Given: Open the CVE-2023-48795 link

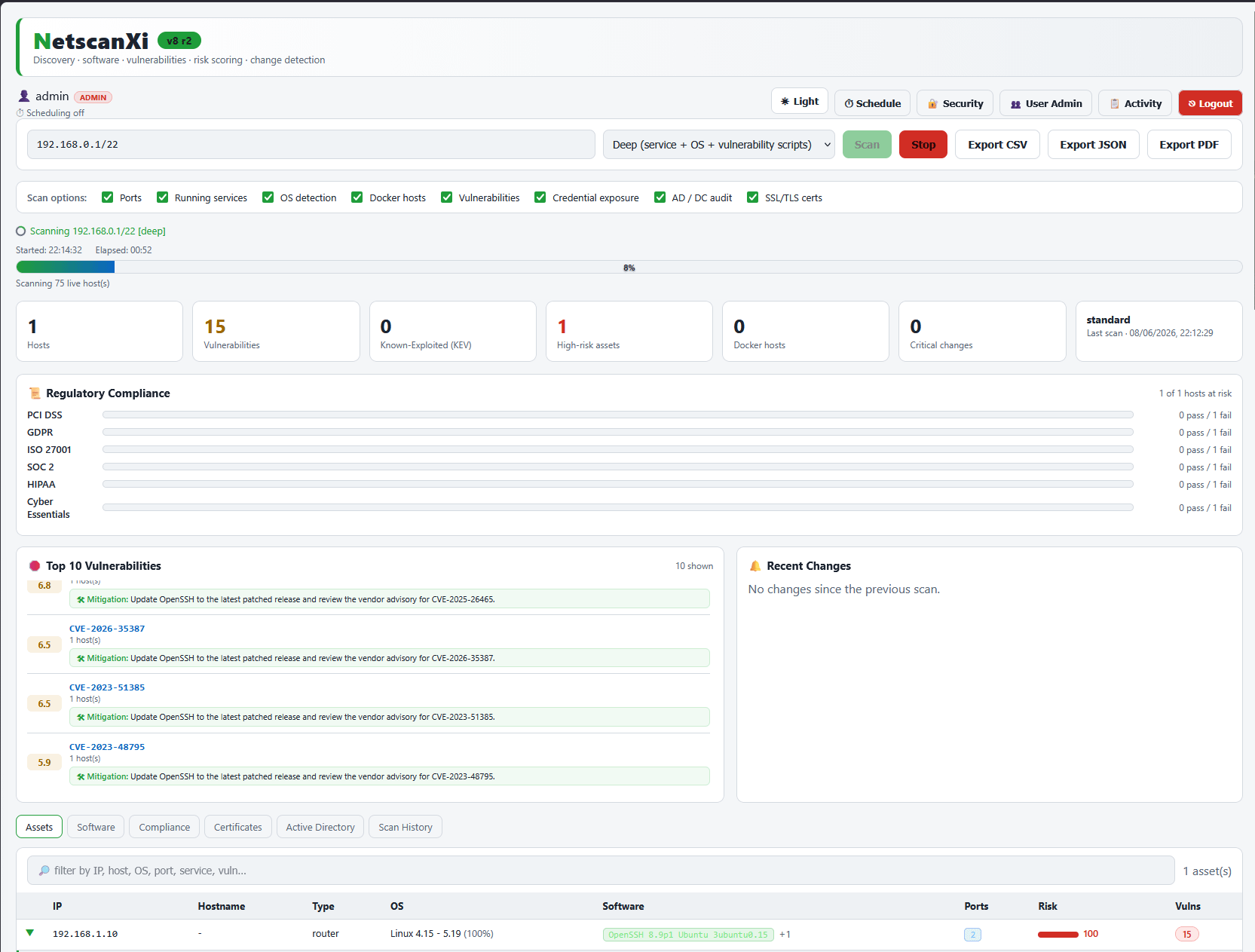Looking at the screenshot, I should (x=107, y=747).
